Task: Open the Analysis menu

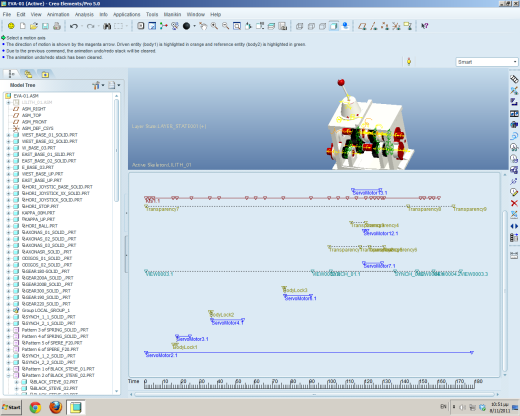Action: pos(84,14)
